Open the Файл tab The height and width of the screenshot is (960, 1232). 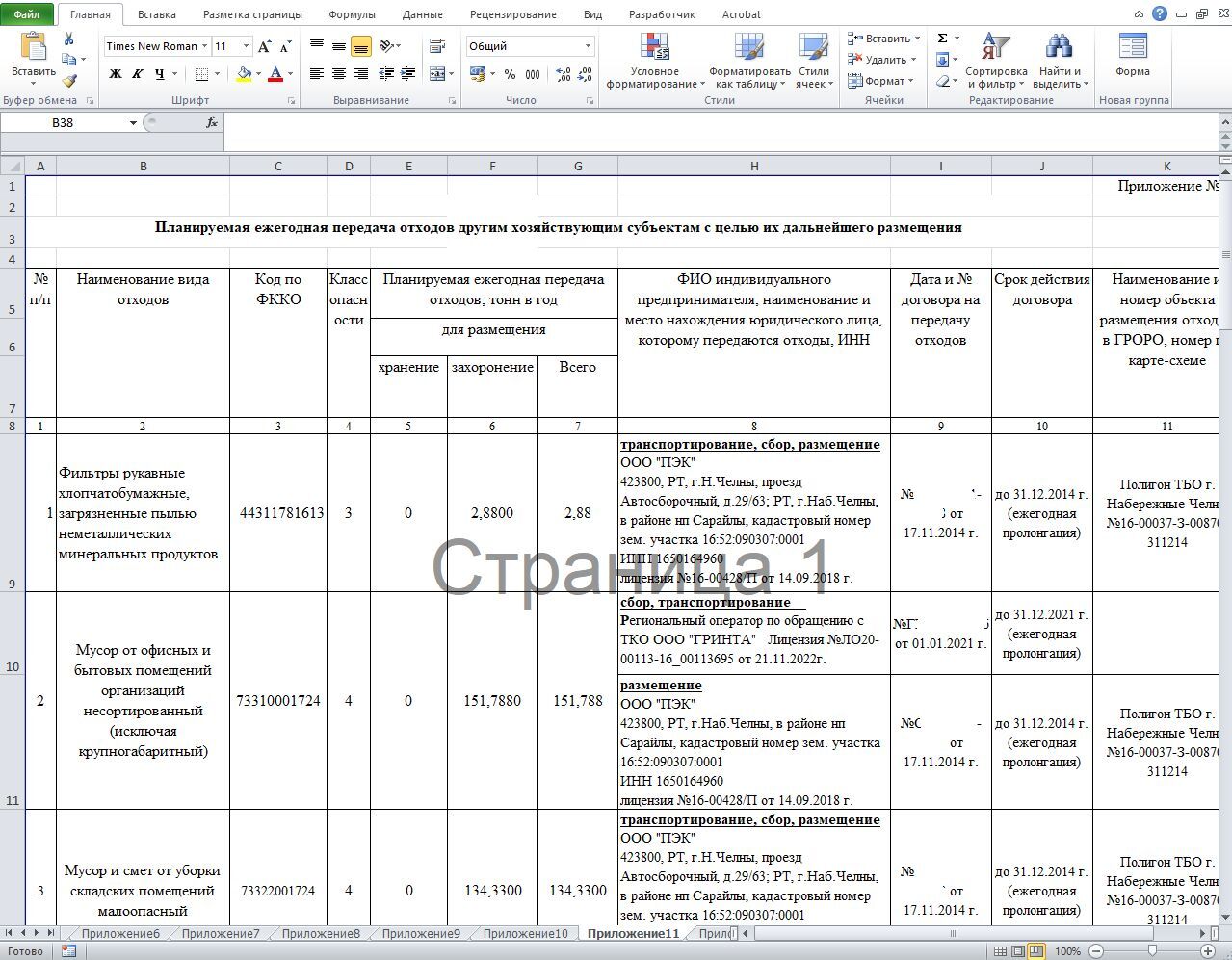[x=27, y=14]
